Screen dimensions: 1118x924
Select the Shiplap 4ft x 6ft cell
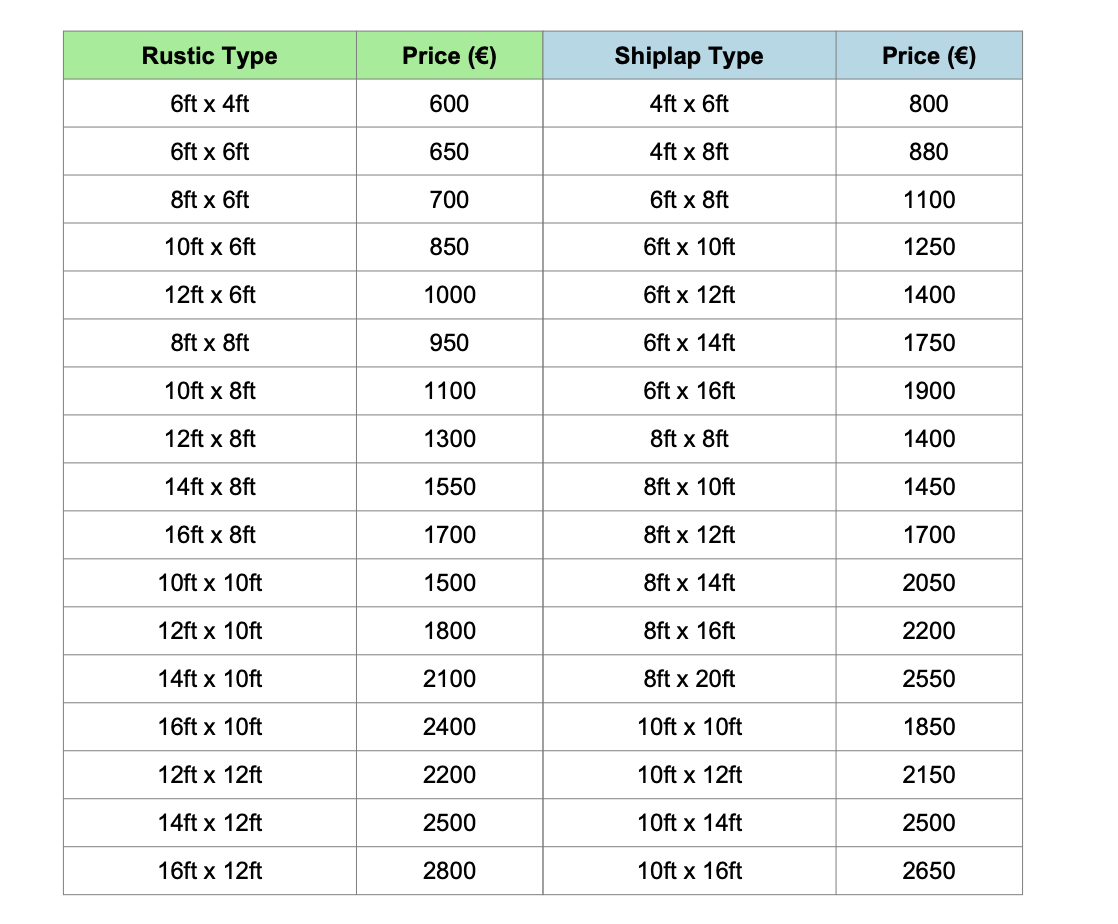(689, 104)
